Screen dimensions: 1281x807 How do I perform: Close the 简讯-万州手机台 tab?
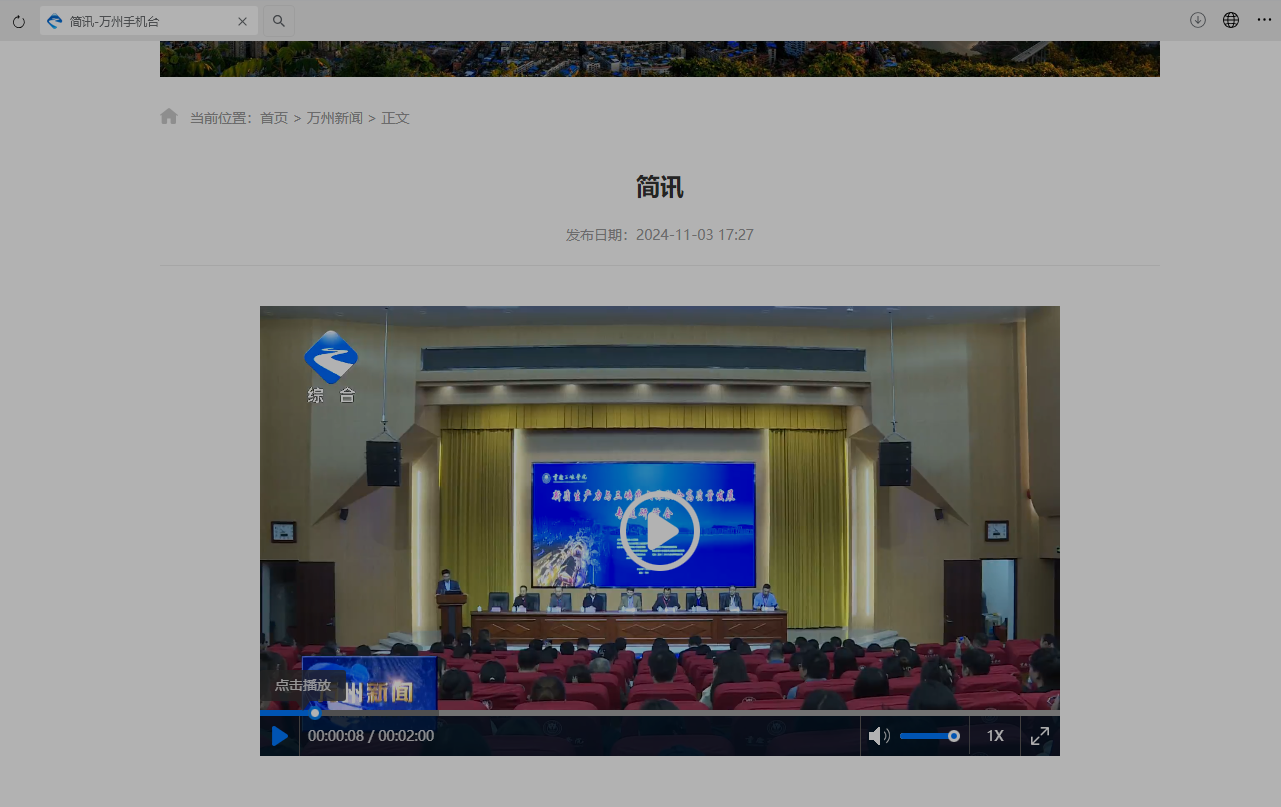click(x=242, y=21)
